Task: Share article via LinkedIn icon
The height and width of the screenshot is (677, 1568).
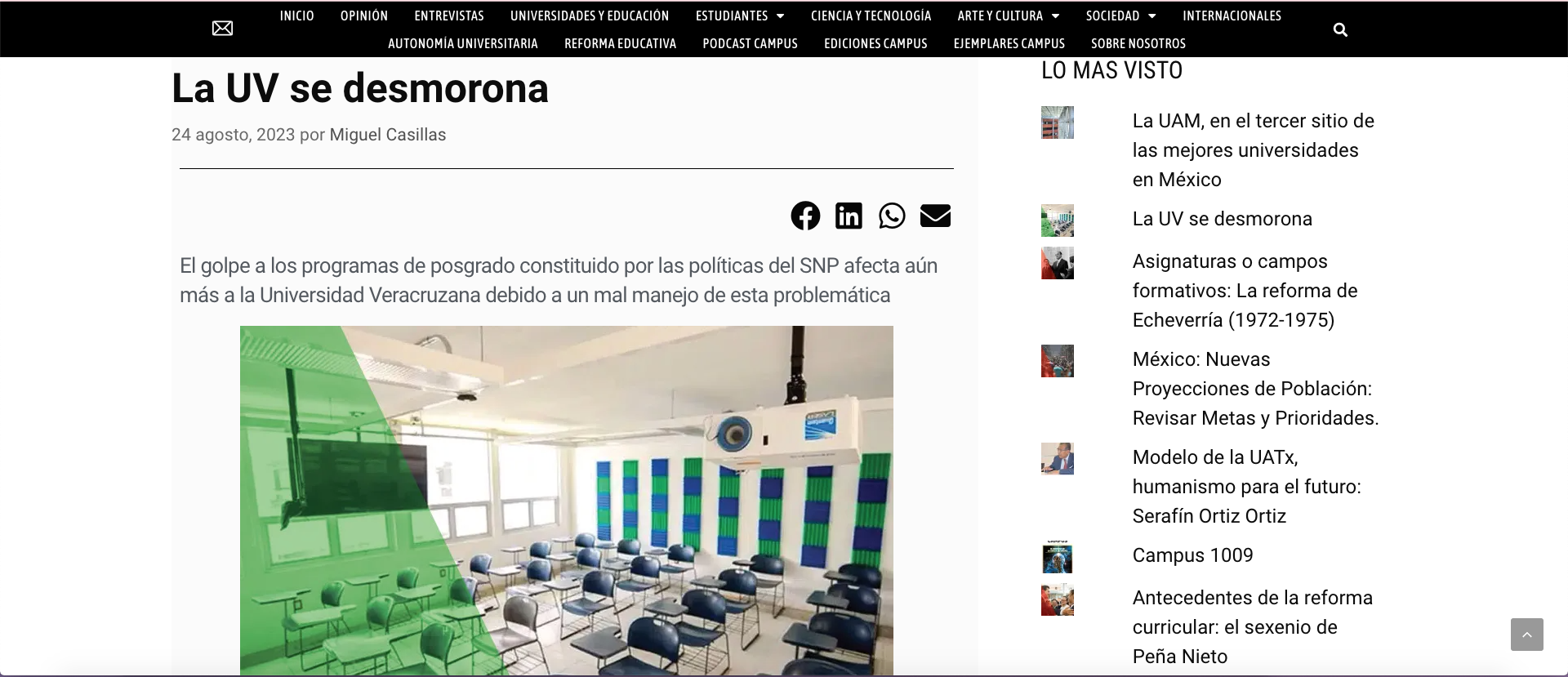Action: pyautogui.click(x=849, y=216)
